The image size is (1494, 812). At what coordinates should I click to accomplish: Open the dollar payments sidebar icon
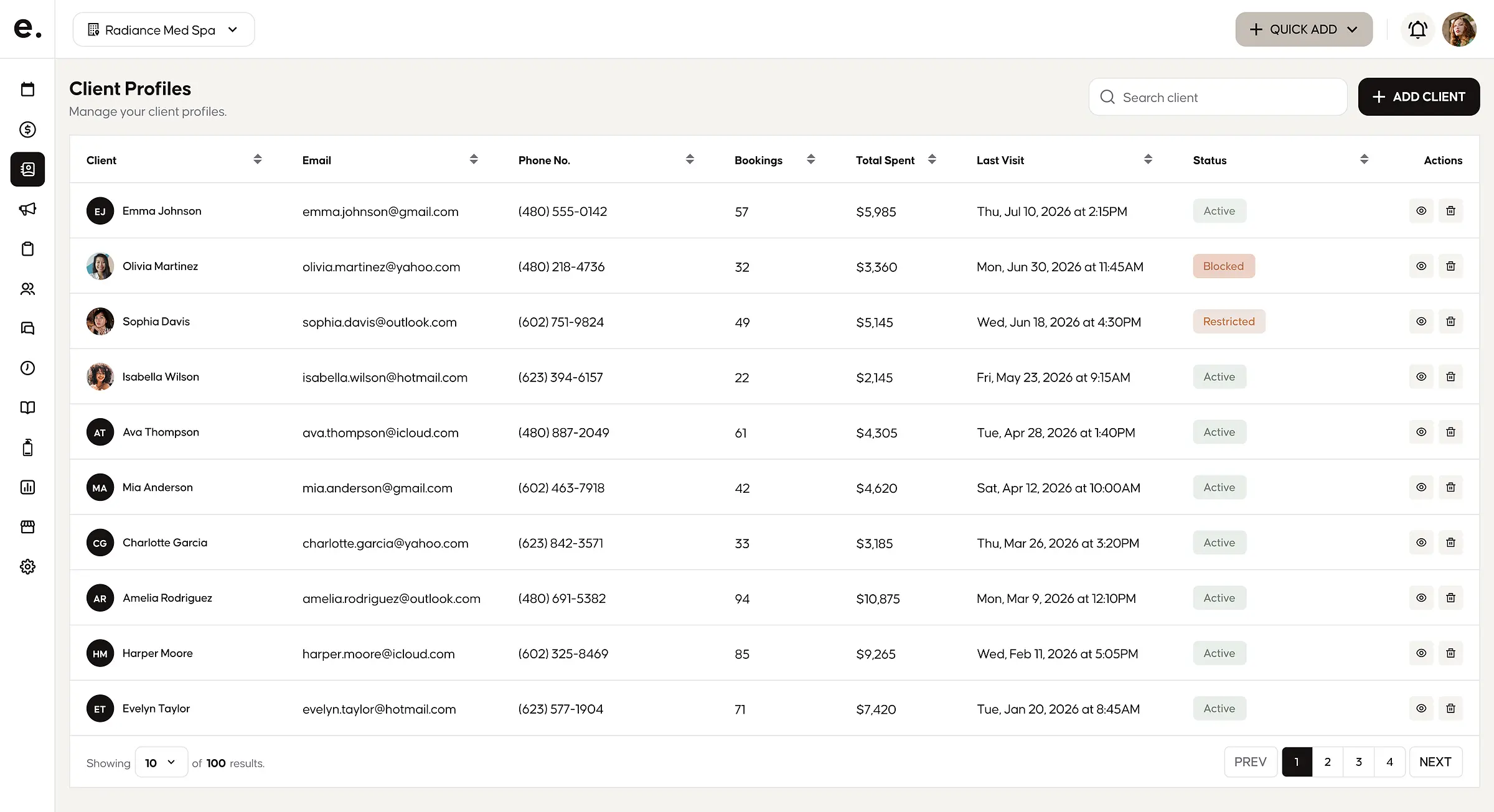point(27,129)
